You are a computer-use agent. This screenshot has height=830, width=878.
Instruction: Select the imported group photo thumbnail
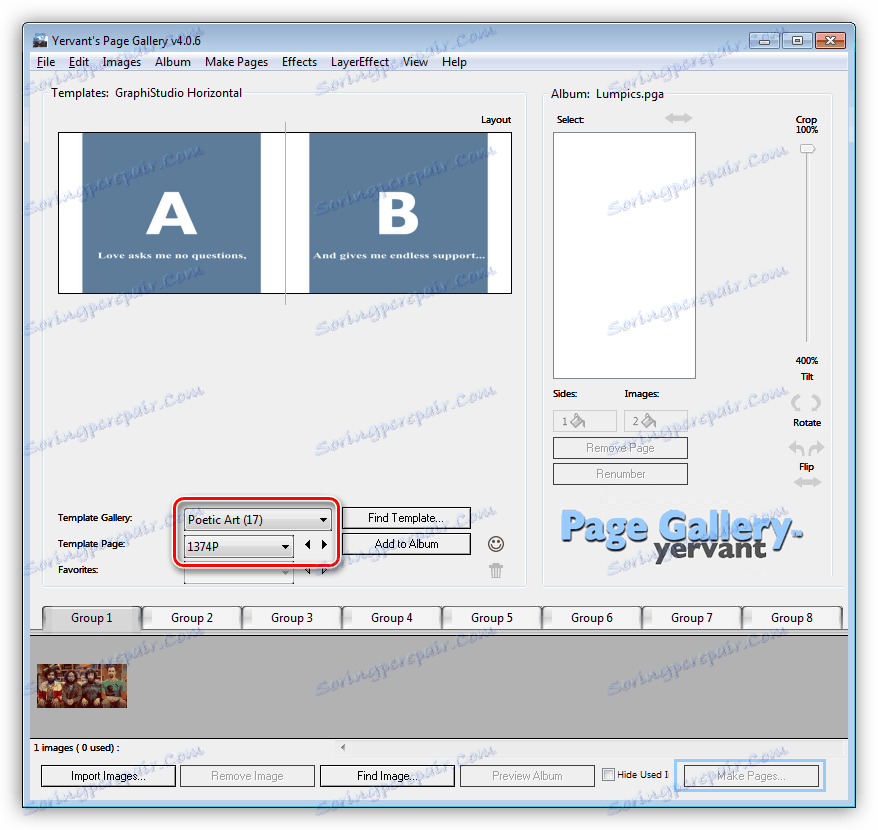pos(82,686)
